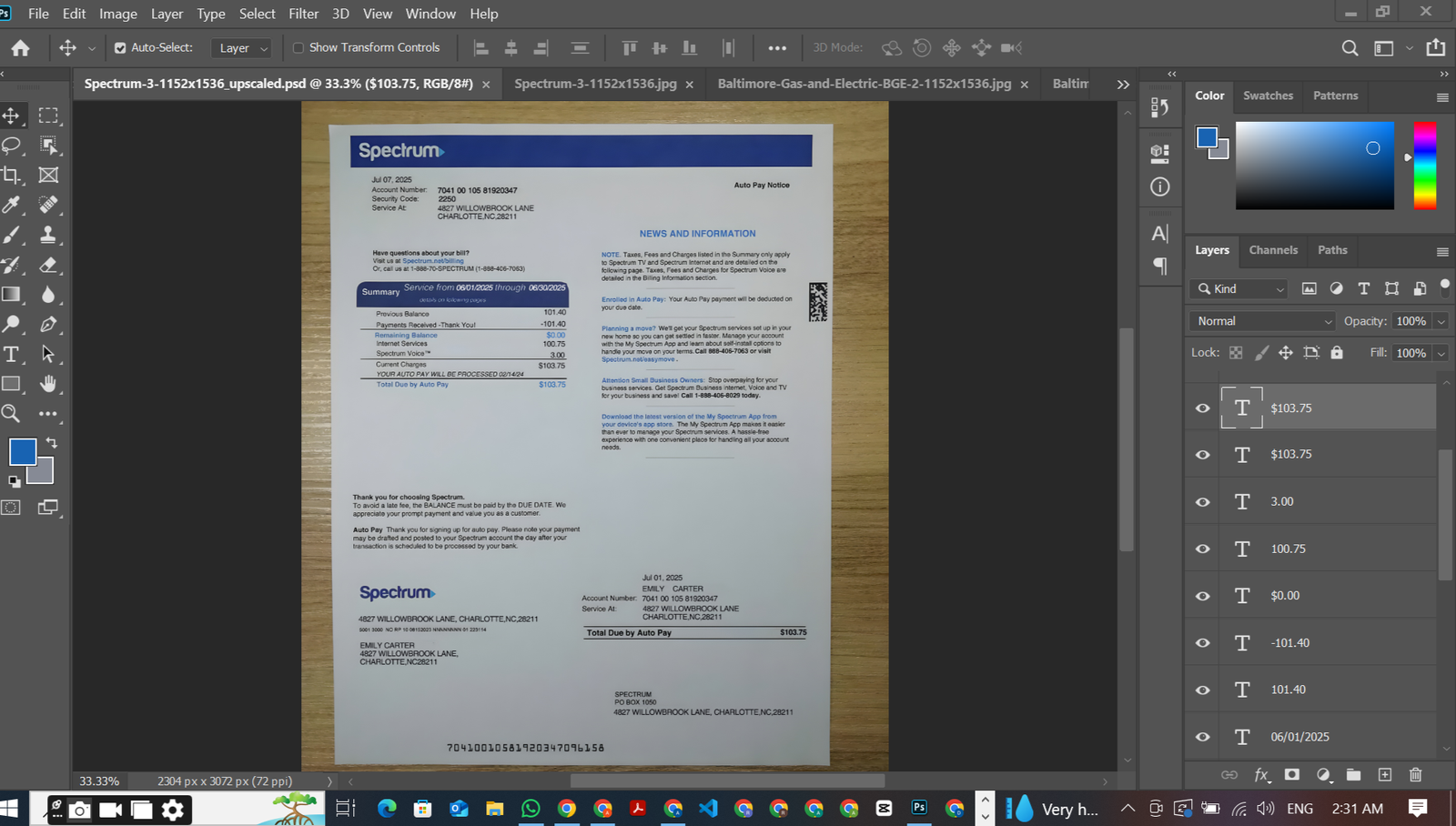Select the Clone Stamp tool
Image resolution: width=1456 pixels, height=826 pixels.
tap(48, 235)
